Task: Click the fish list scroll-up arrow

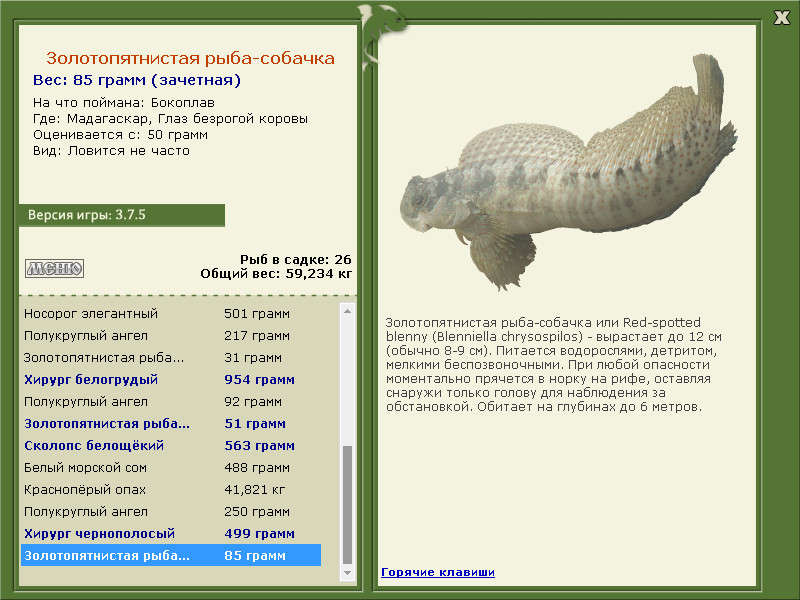Action: coord(348,311)
